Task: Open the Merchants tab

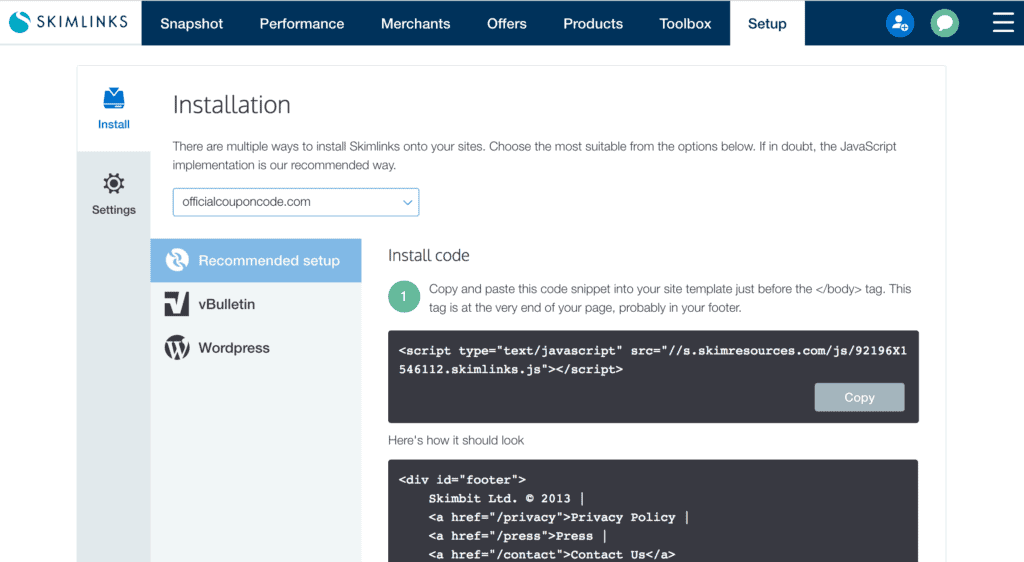Action: pyautogui.click(x=415, y=23)
